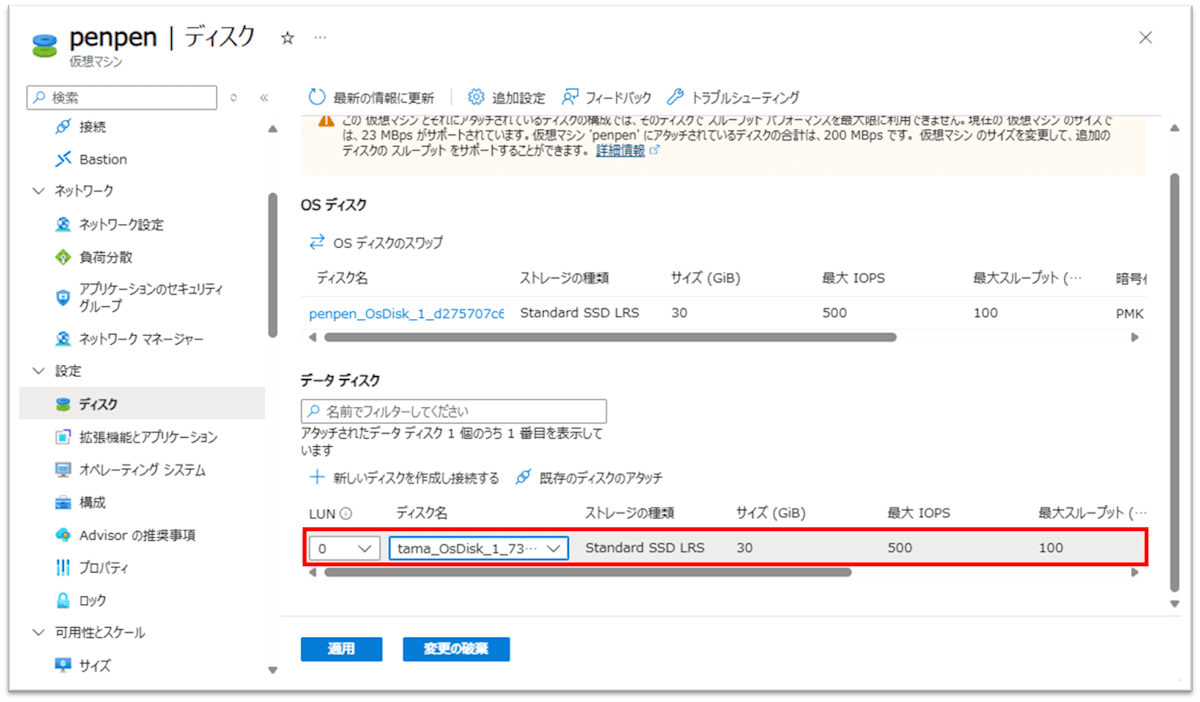Image resolution: width=1200 pixels, height=702 pixels.
Task: Click the ネットワーク マネージャー icon
Action: point(63,339)
